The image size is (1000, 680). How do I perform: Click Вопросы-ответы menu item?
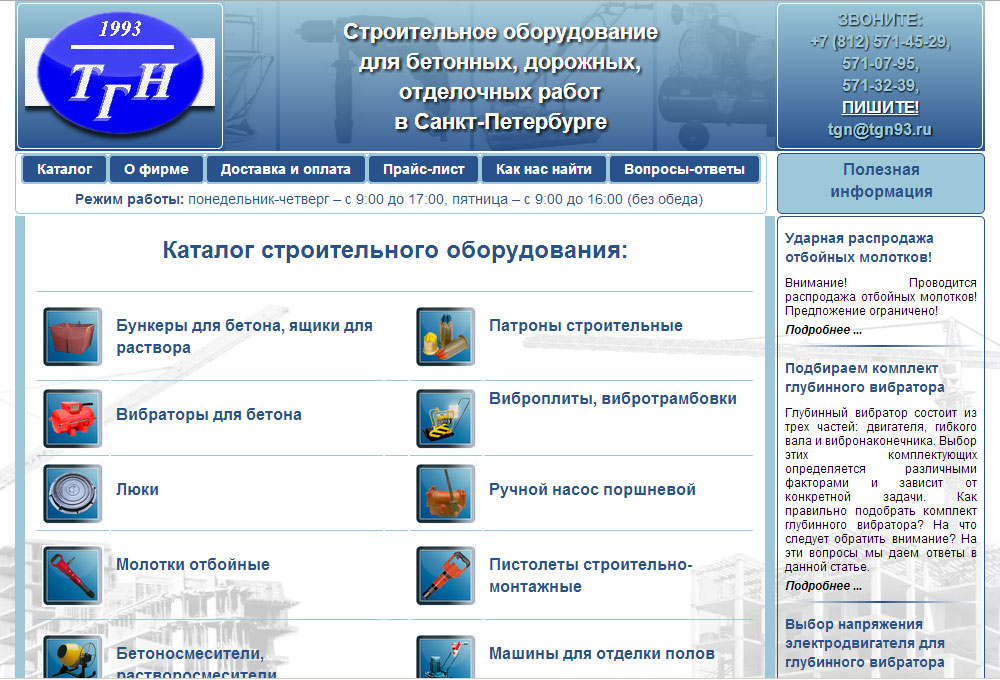(x=684, y=169)
